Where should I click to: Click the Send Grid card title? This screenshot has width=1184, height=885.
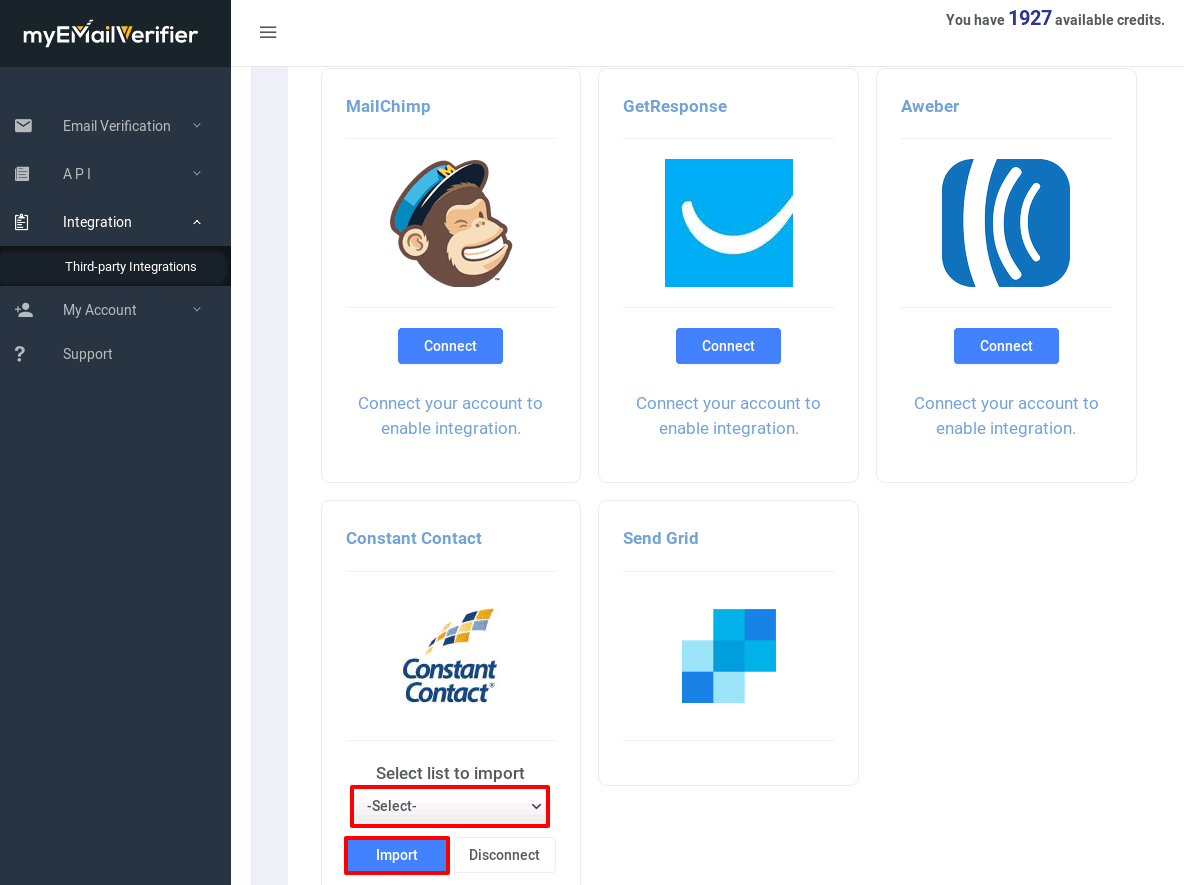tap(661, 538)
